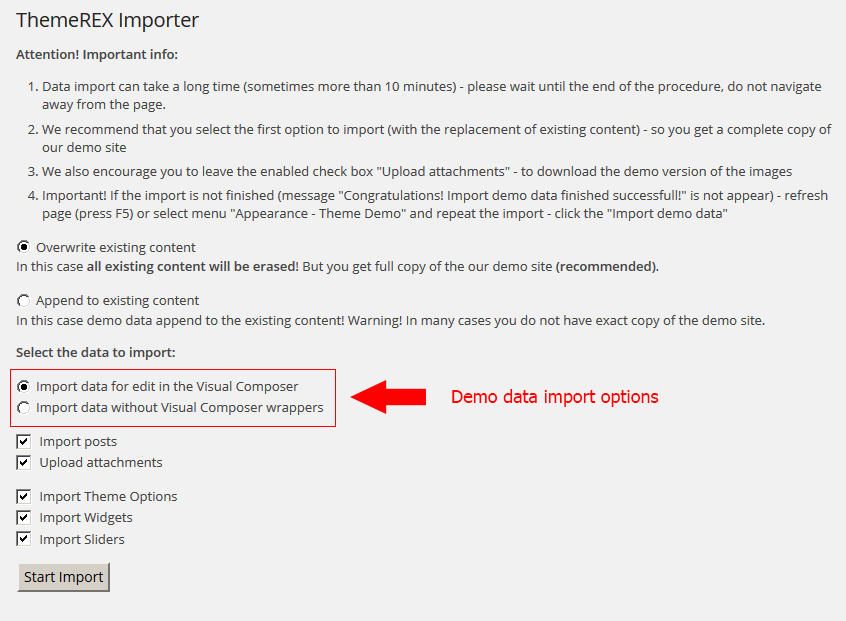Viewport: 846px width, 621px height.
Task: Select Import data for edit in Visual Composer
Action: click(x=24, y=386)
